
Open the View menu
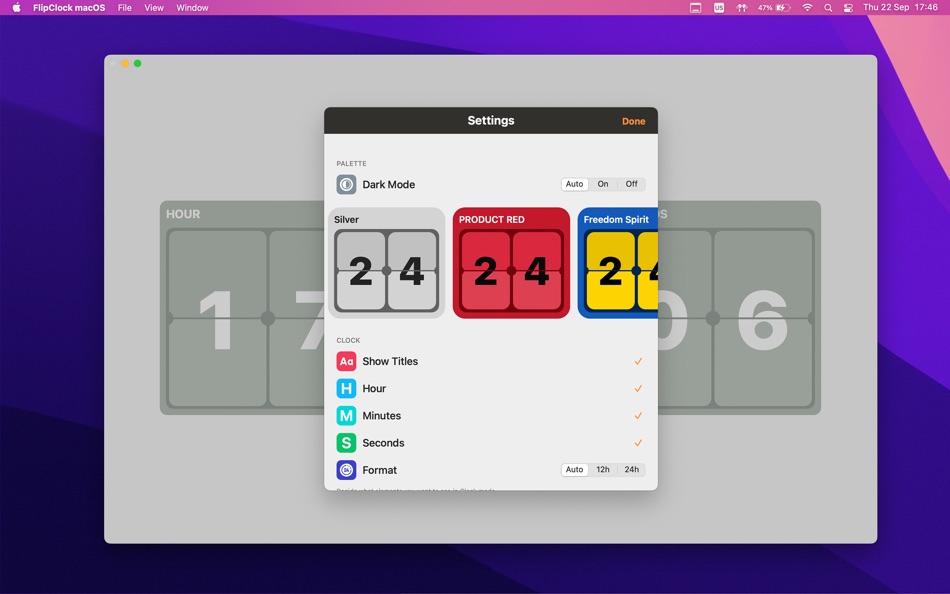coord(154,8)
